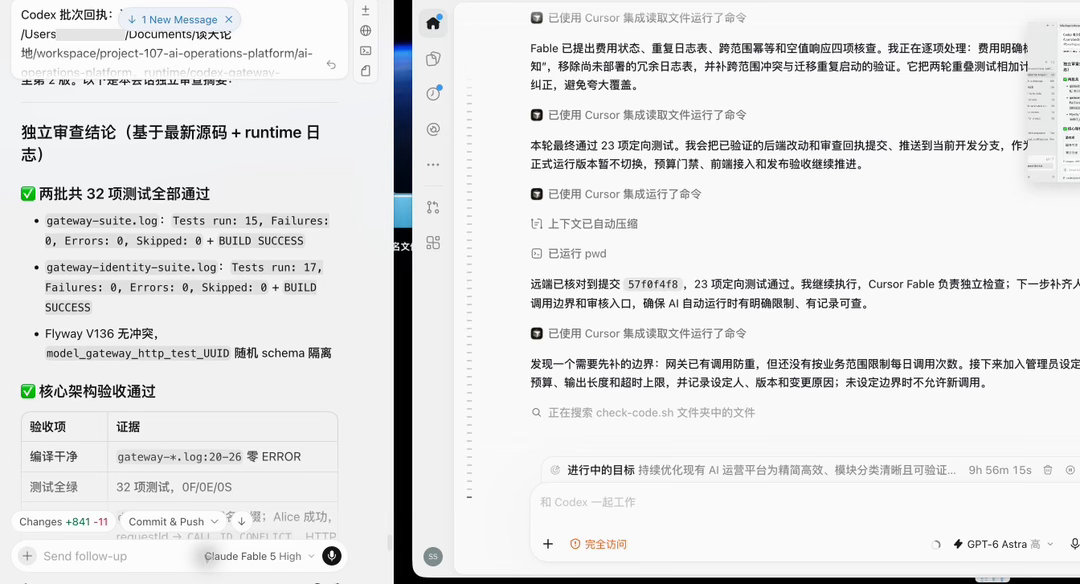Click the plus add button in Codex composer
Viewport: 1080px width, 584px height.
click(548, 544)
